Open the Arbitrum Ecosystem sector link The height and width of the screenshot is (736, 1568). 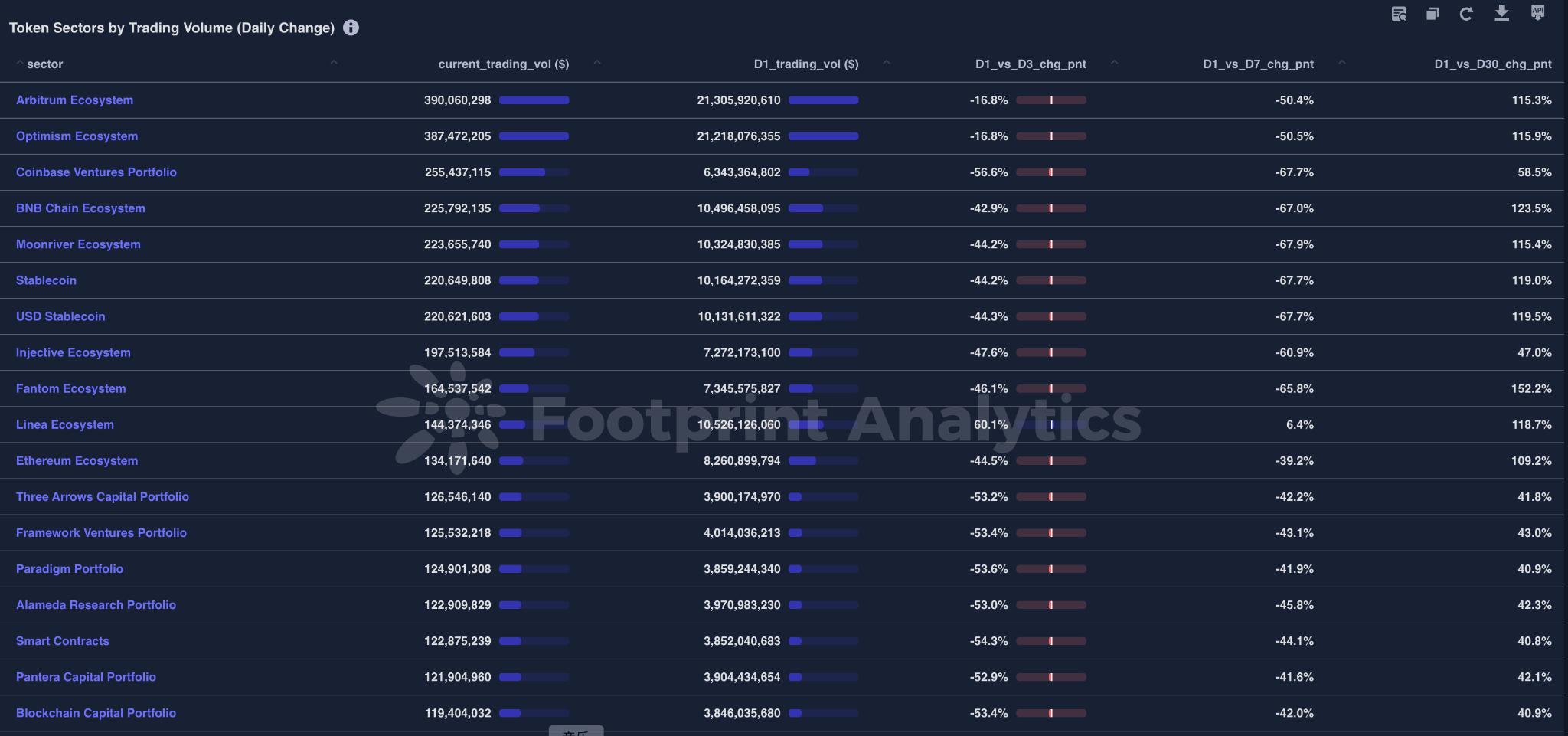pyautogui.click(x=74, y=100)
